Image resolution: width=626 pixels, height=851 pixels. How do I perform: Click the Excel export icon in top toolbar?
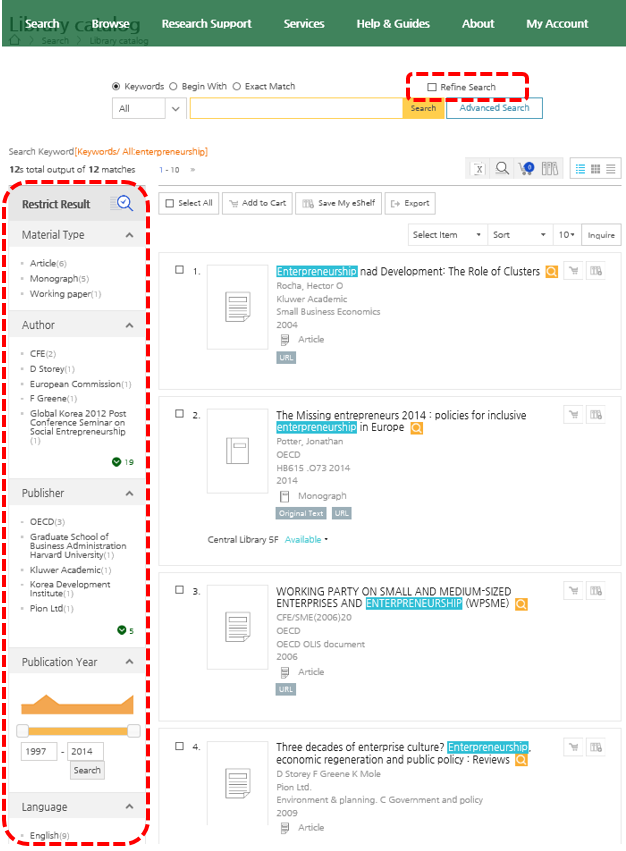tap(479, 168)
